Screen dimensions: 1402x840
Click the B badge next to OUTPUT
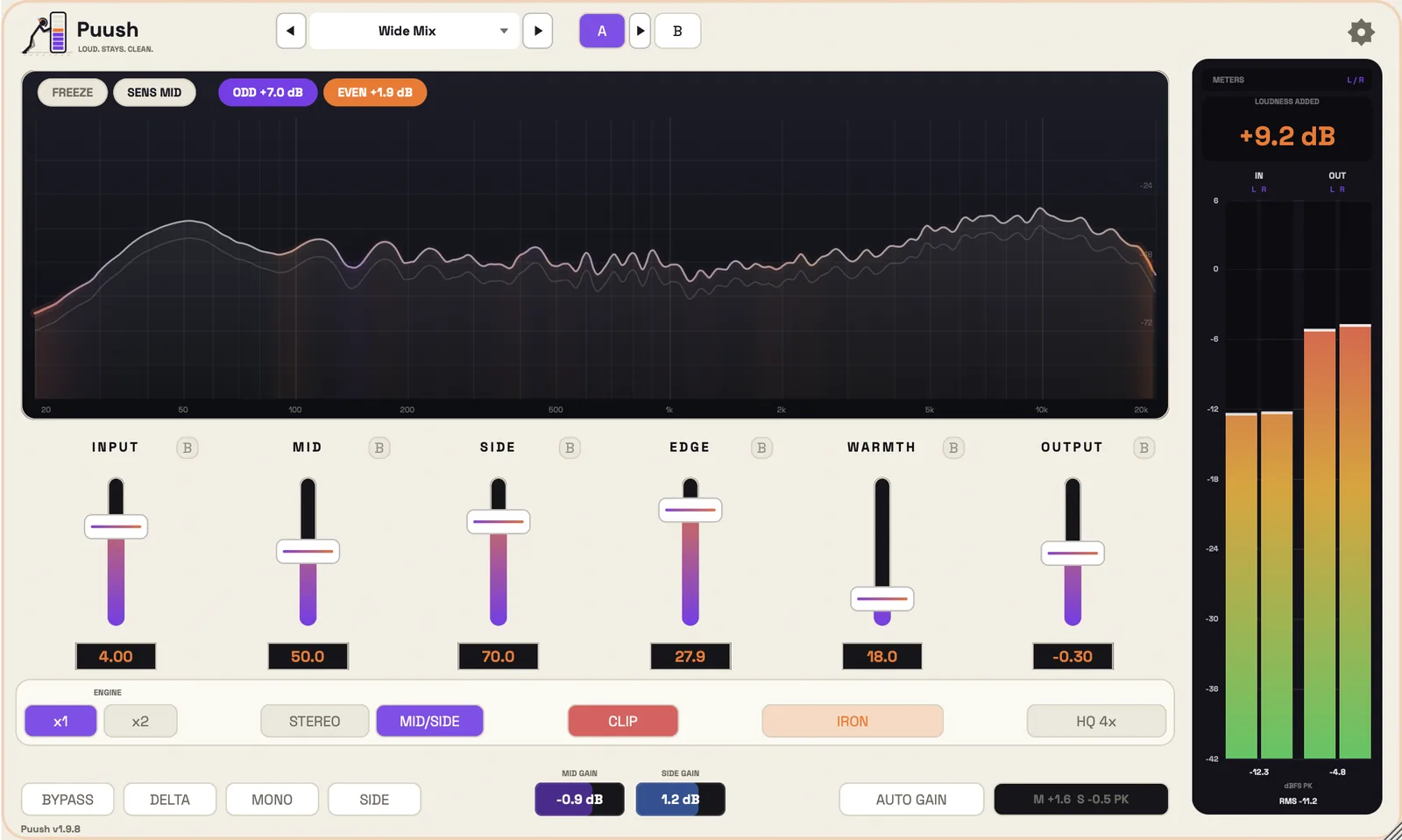(x=1144, y=448)
